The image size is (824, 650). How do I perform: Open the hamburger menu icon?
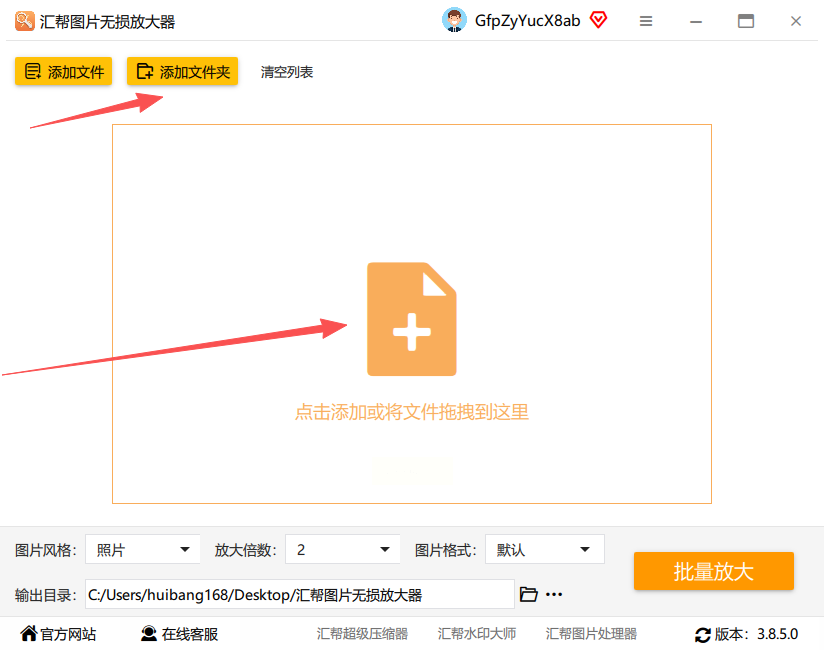pyautogui.click(x=646, y=21)
